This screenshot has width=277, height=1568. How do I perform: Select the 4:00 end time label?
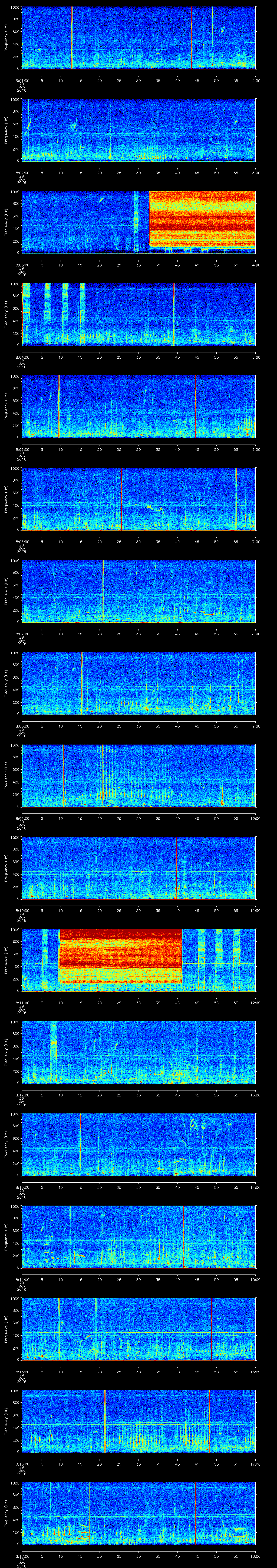coord(256,265)
